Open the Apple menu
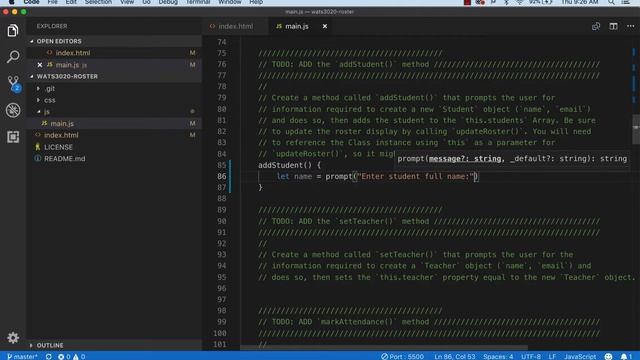The width and height of the screenshot is (640, 360). pos(11,2)
